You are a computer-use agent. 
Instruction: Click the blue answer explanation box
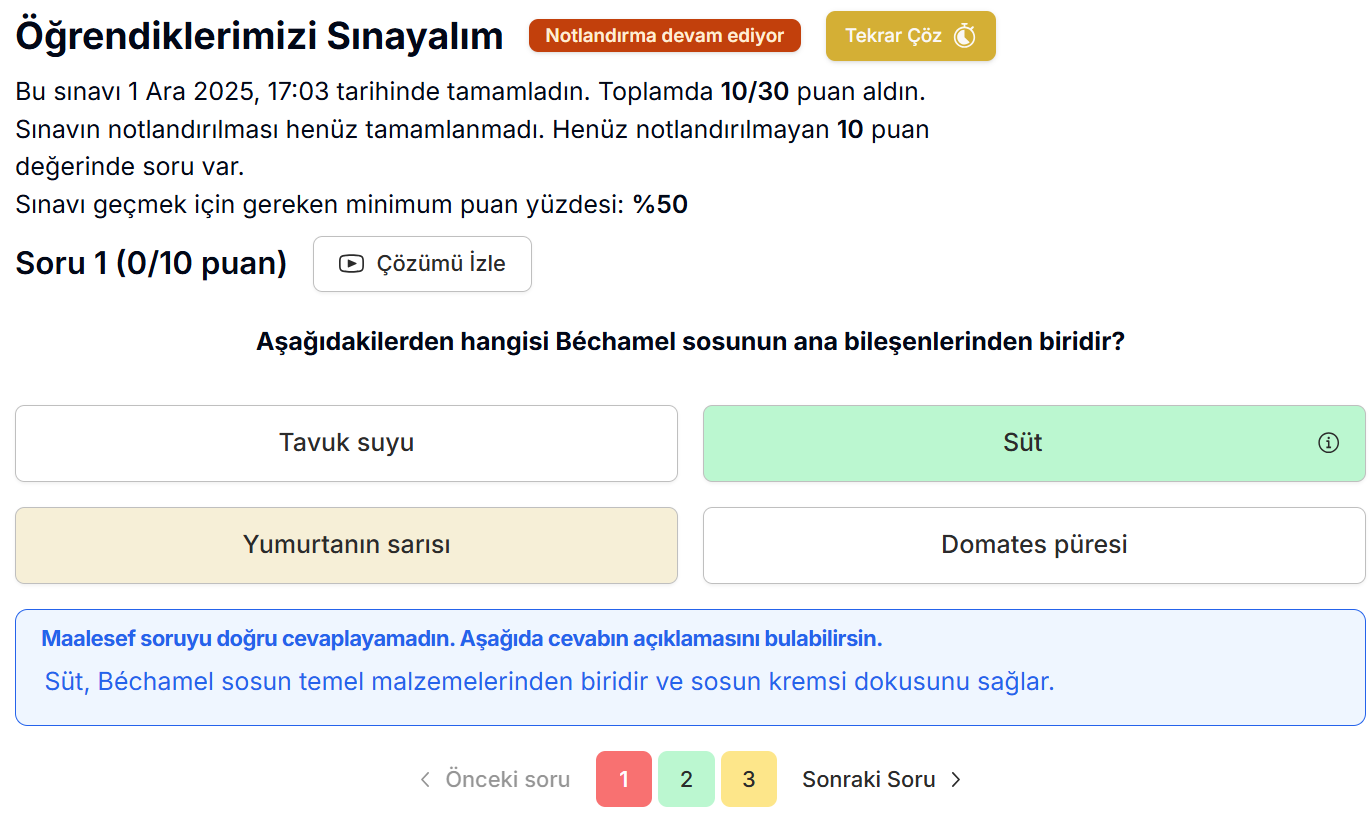pos(690,667)
